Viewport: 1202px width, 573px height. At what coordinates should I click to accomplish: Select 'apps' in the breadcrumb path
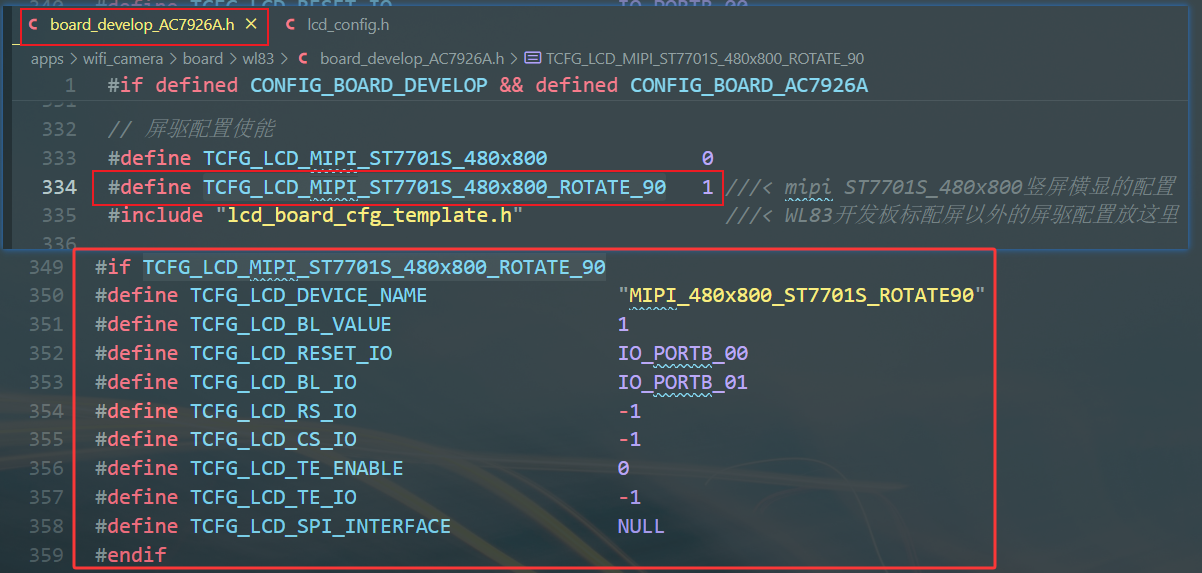pyautogui.click(x=47, y=59)
